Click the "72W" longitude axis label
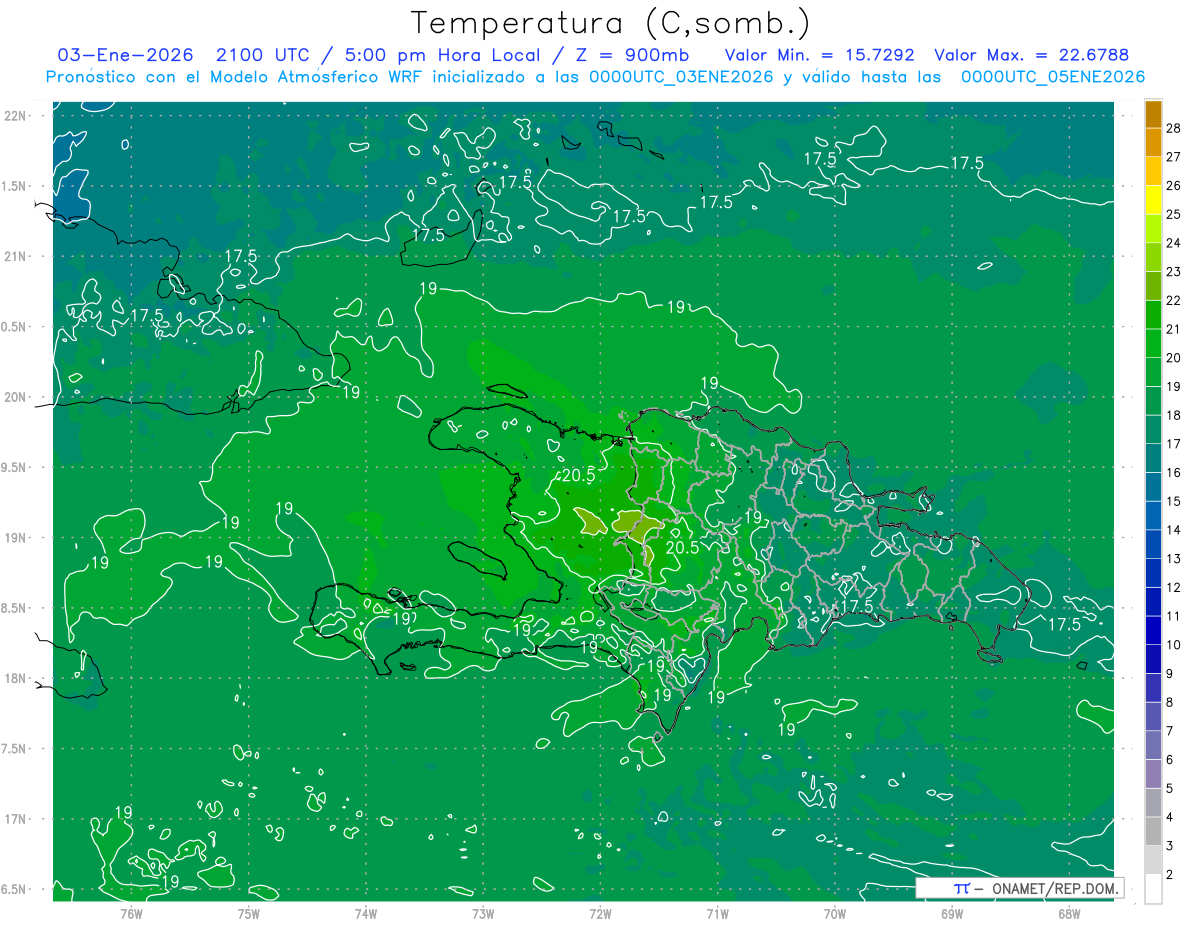The width and height of the screenshot is (1200, 927). [x=600, y=913]
